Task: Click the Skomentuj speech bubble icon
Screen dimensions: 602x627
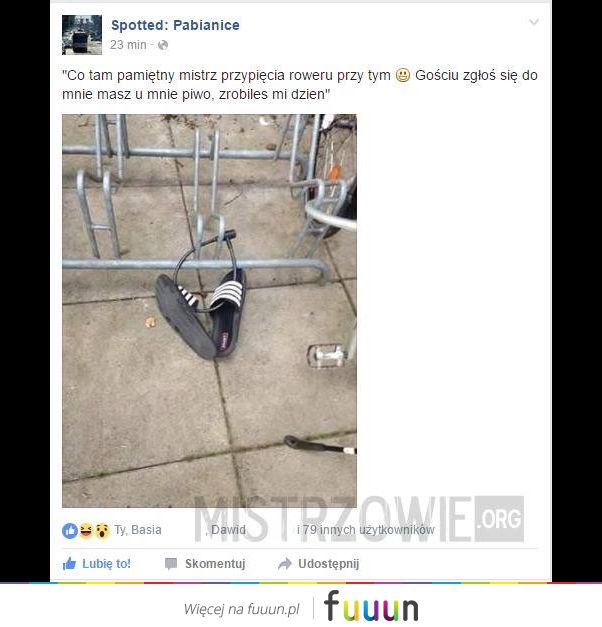Action: [171, 564]
